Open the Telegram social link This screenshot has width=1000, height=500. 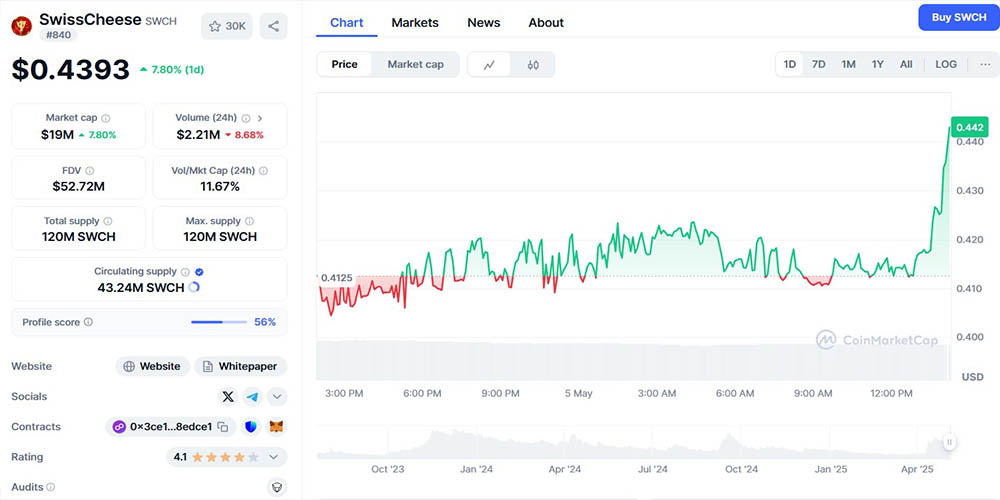click(253, 397)
